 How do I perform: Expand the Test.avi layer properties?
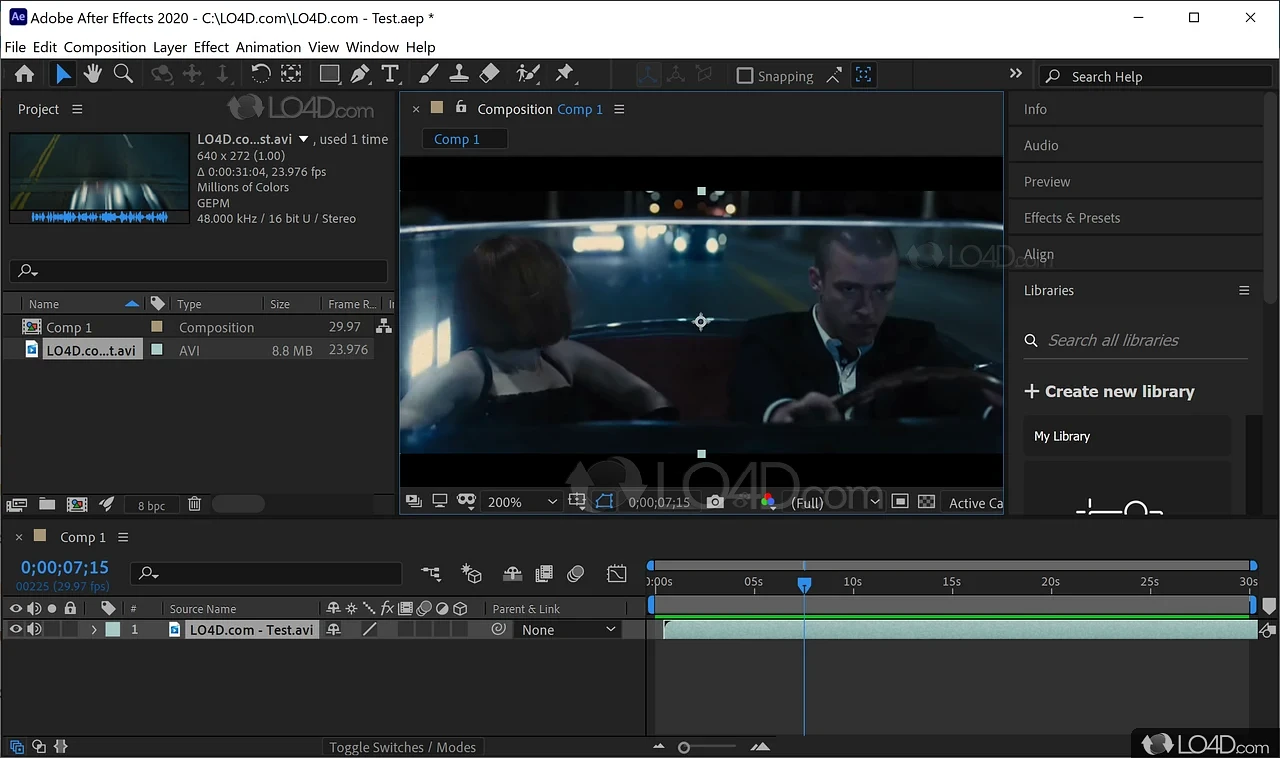click(x=93, y=629)
